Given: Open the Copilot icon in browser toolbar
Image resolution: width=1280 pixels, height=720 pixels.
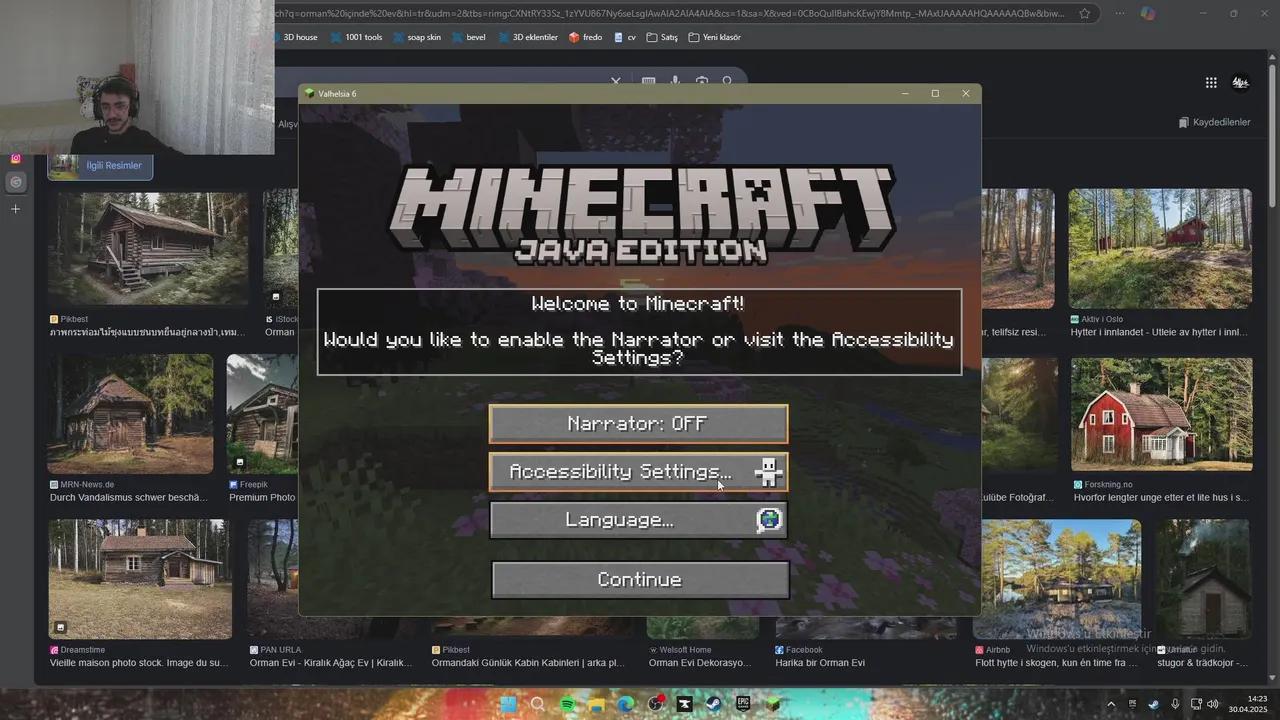Looking at the screenshot, I should [x=1148, y=14].
